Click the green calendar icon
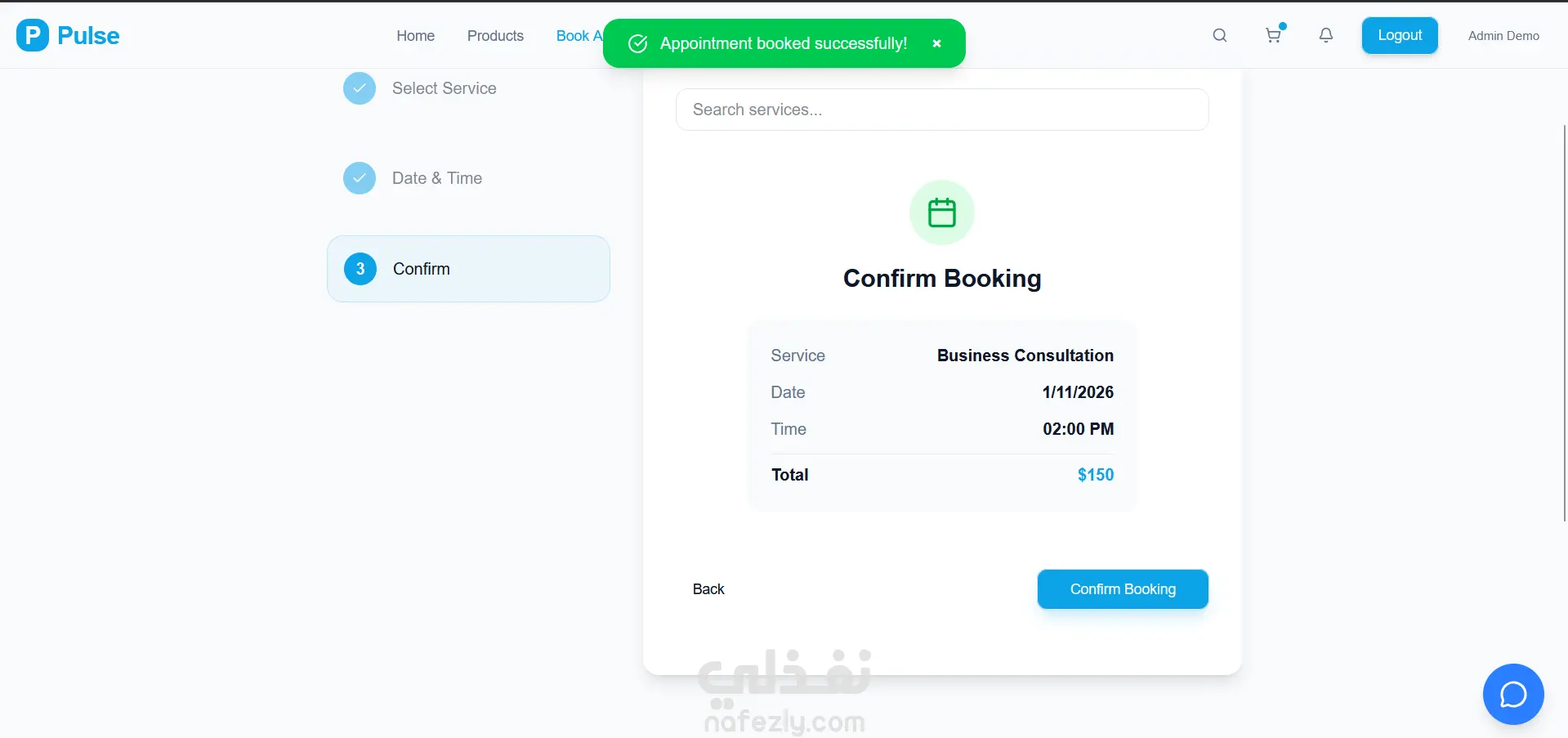This screenshot has height=738, width=1568. pyautogui.click(x=942, y=212)
